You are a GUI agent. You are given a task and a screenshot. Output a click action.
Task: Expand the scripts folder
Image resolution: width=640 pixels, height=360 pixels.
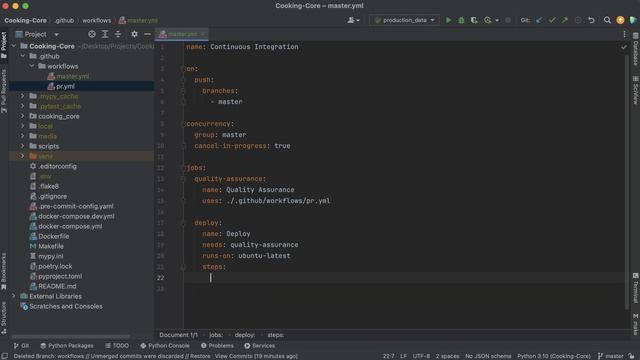point(23,146)
